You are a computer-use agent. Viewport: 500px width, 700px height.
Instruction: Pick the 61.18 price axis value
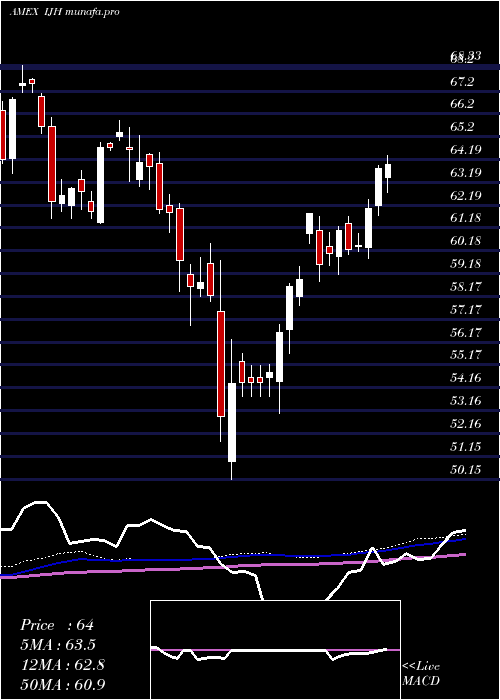[466, 218]
